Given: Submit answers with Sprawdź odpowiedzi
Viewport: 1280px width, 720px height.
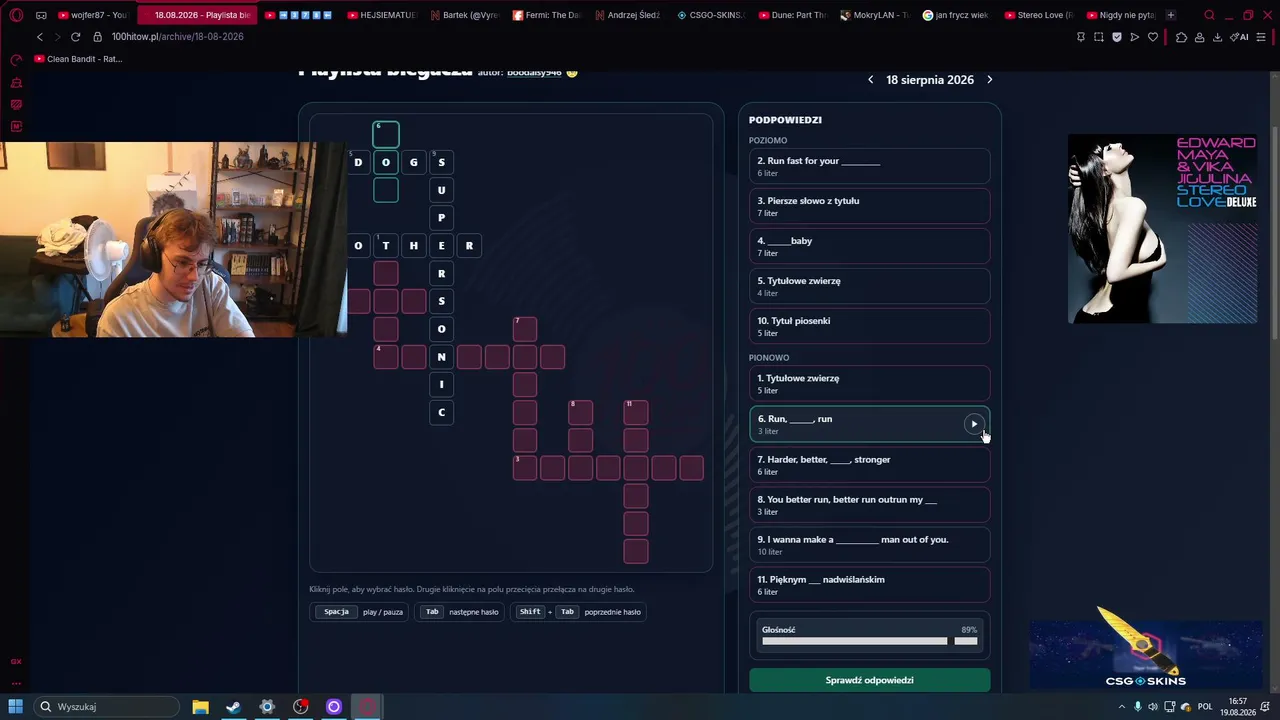Looking at the screenshot, I should coord(870,680).
